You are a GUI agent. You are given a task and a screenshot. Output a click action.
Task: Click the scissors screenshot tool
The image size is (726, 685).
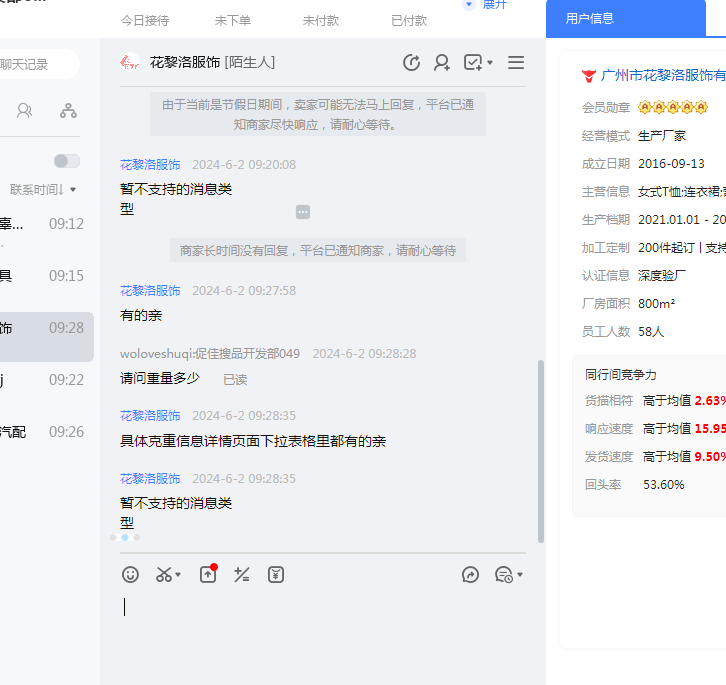(x=164, y=574)
